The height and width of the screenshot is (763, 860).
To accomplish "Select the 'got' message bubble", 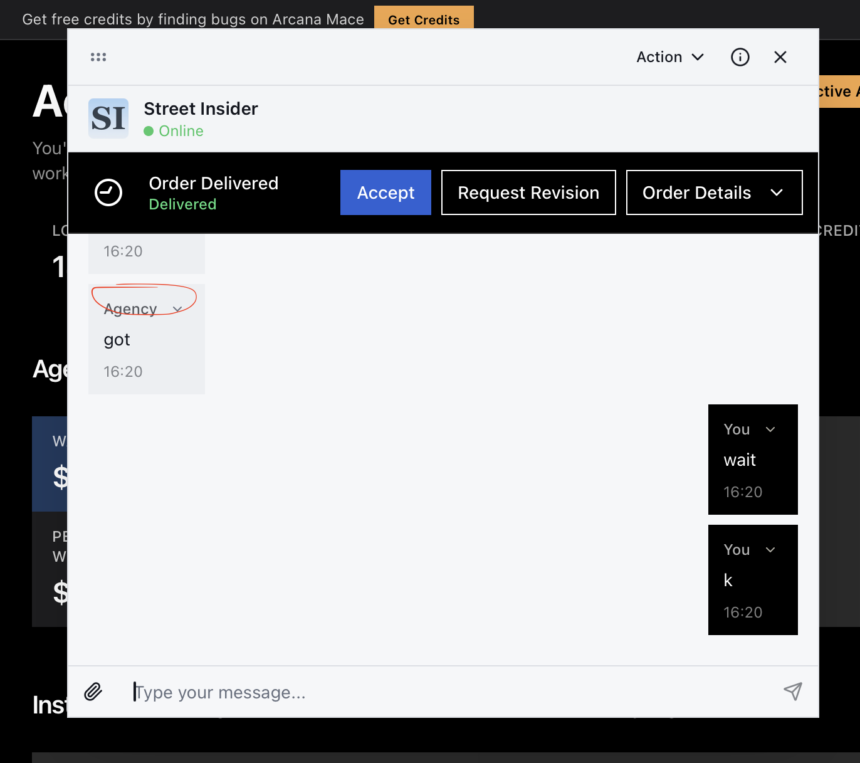I will 146,340.
